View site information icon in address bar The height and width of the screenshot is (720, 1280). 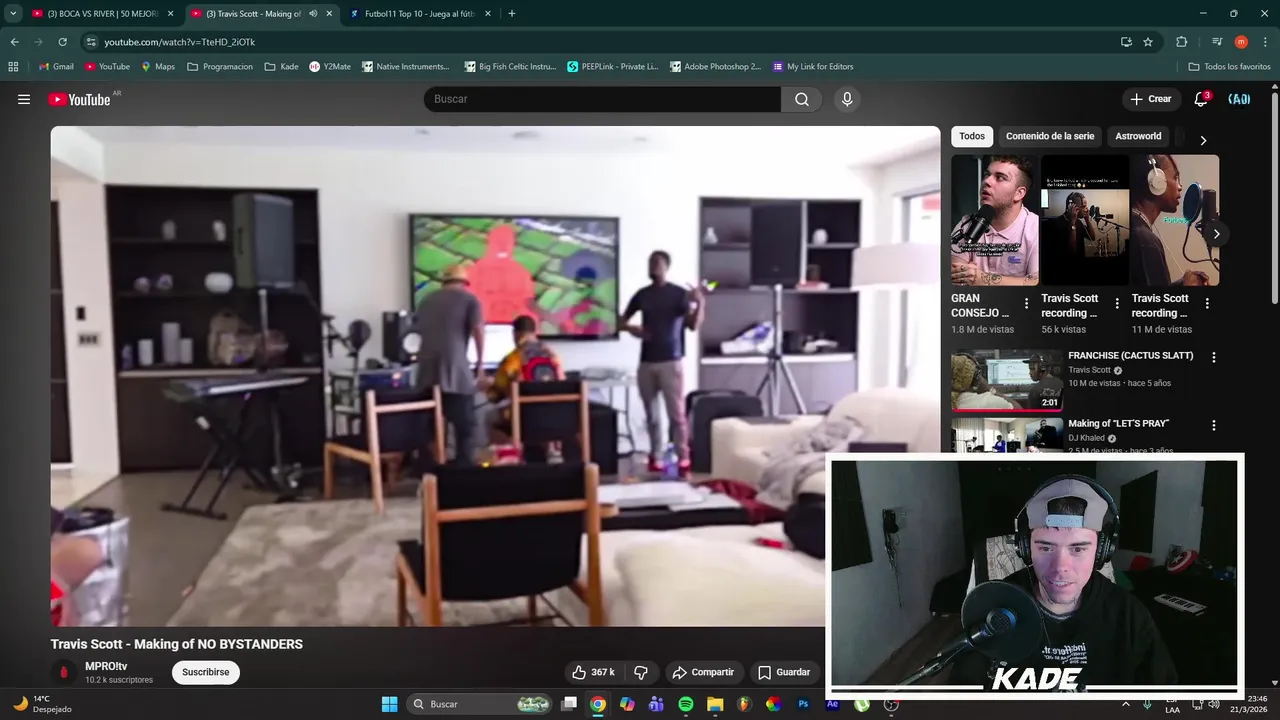pyautogui.click(x=91, y=42)
